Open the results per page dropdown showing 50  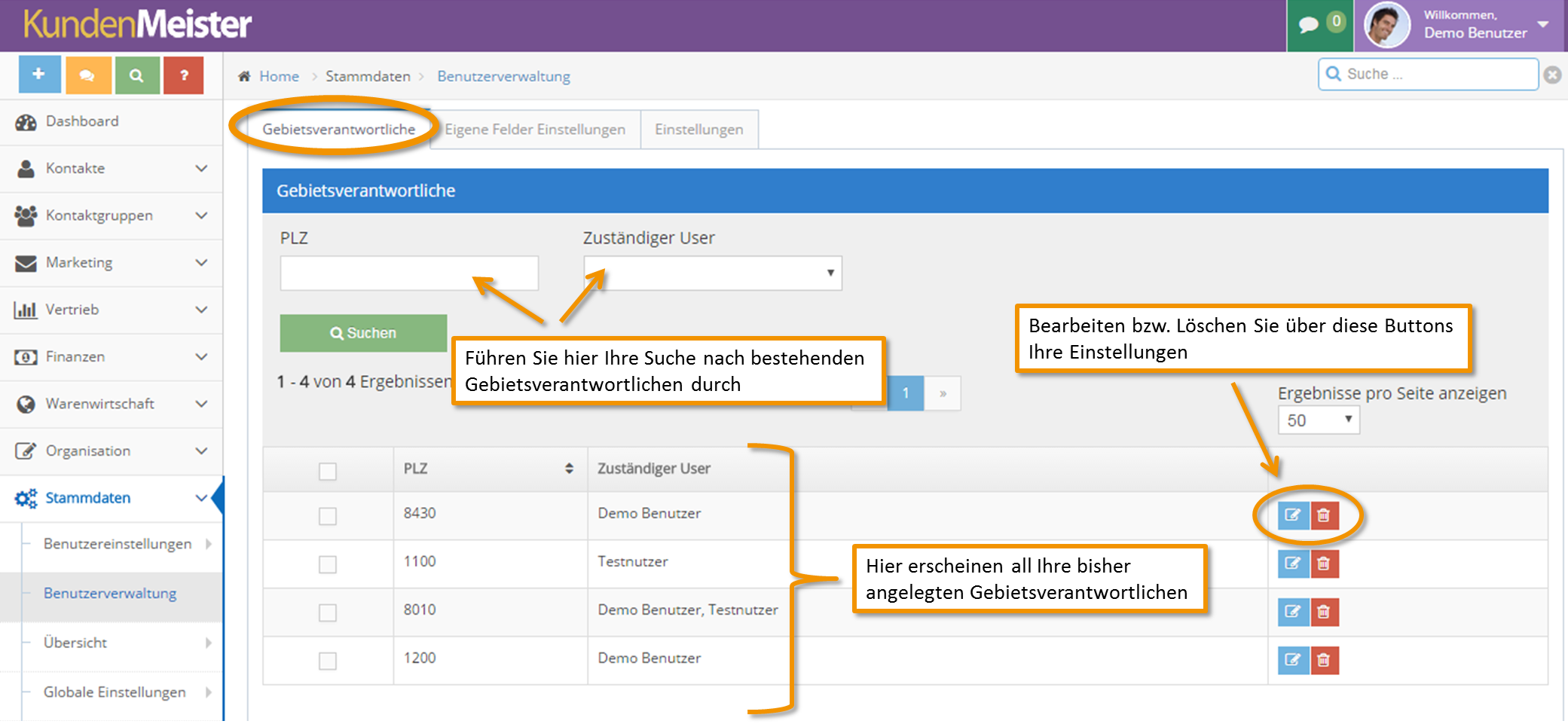tap(1319, 420)
